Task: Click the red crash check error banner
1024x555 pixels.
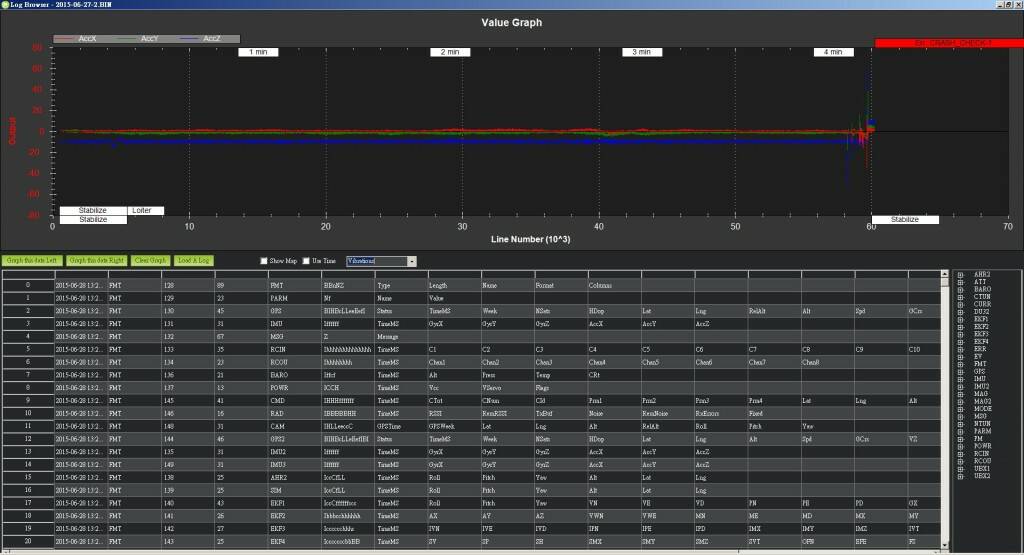Action: coord(949,43)
